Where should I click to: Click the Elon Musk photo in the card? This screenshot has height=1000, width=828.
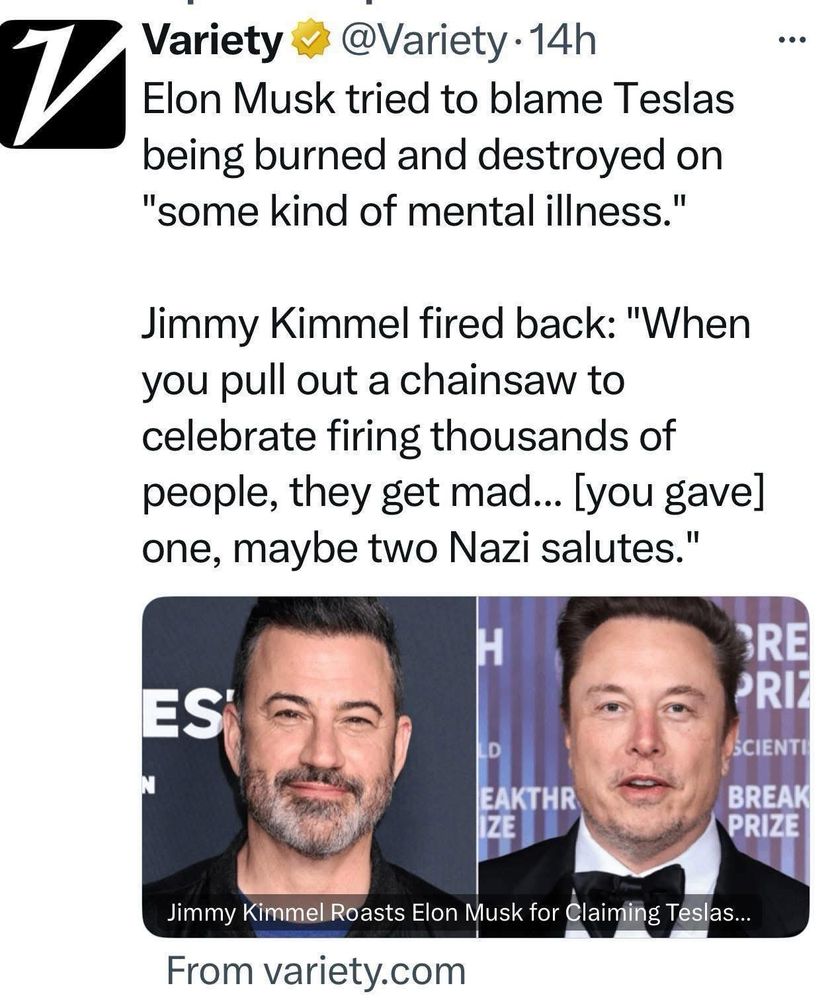644,767
